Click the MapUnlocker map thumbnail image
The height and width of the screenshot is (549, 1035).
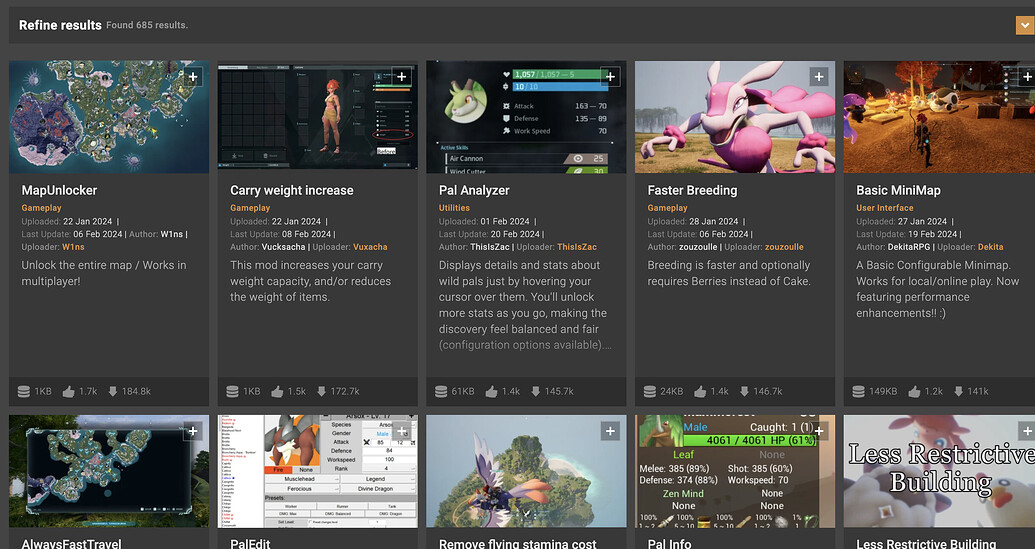coord(109,117)
